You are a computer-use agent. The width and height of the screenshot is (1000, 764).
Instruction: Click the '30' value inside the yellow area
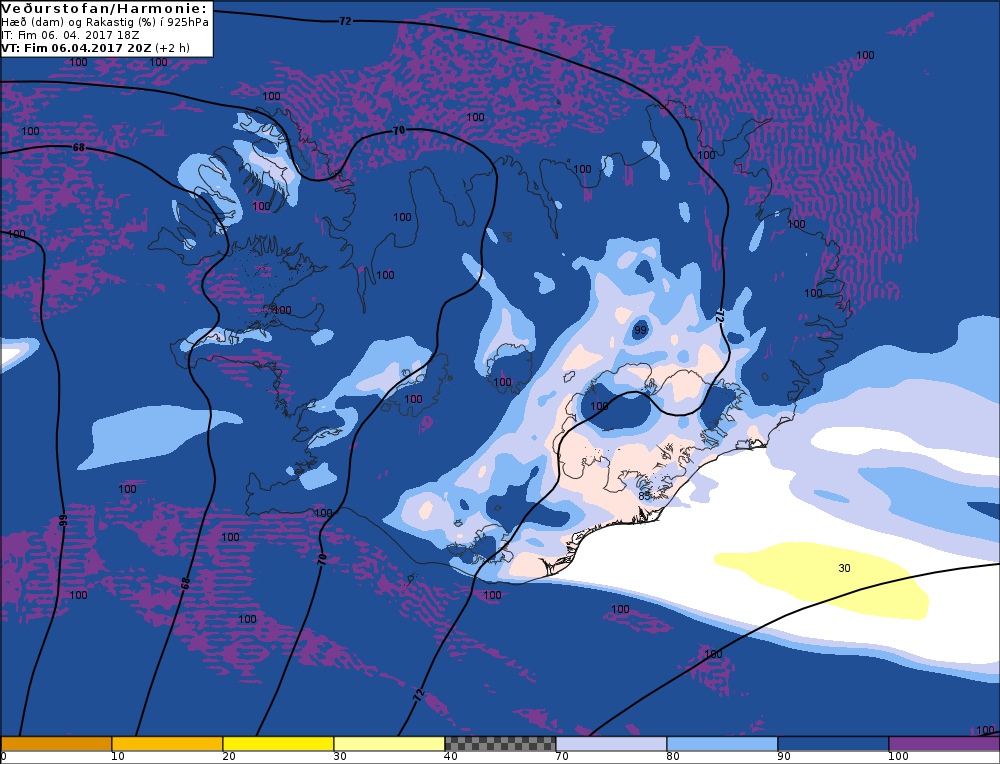(x=844, y=568)
